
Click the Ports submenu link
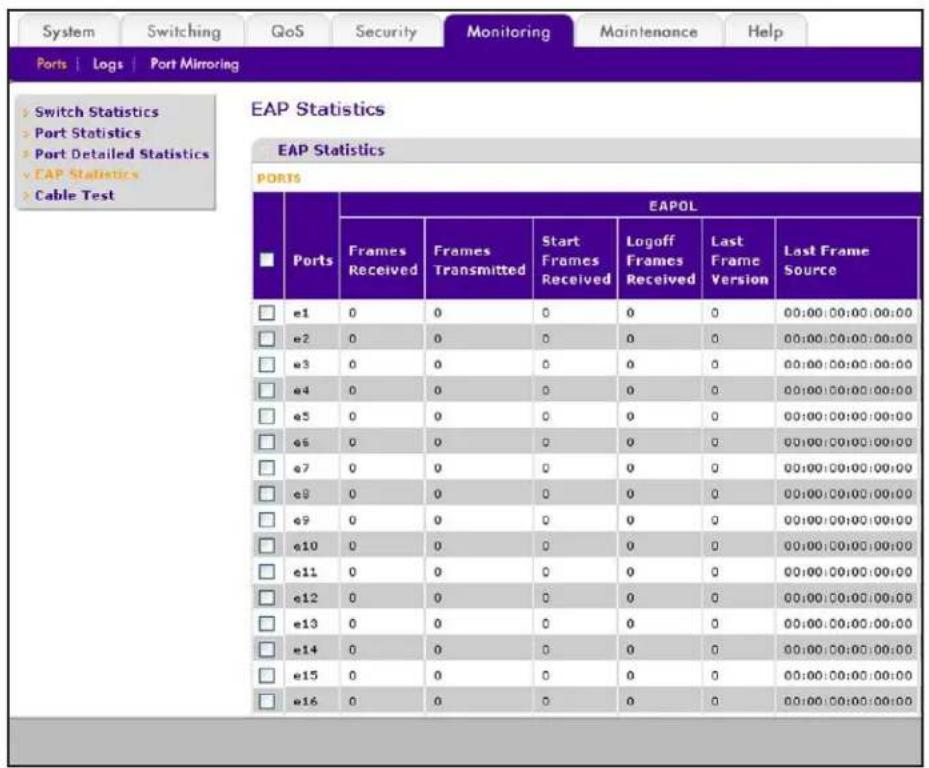click(52, 64)
